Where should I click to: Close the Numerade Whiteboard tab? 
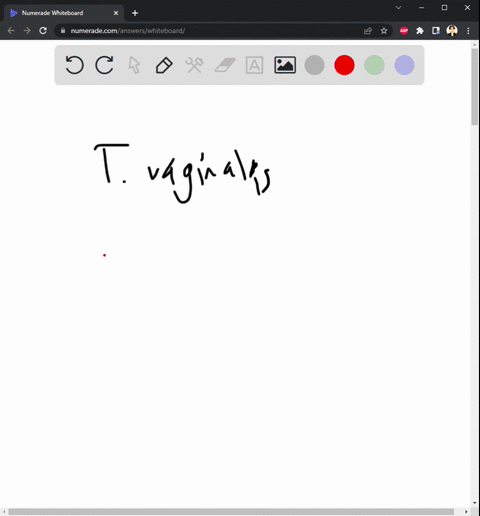point(116,13)
